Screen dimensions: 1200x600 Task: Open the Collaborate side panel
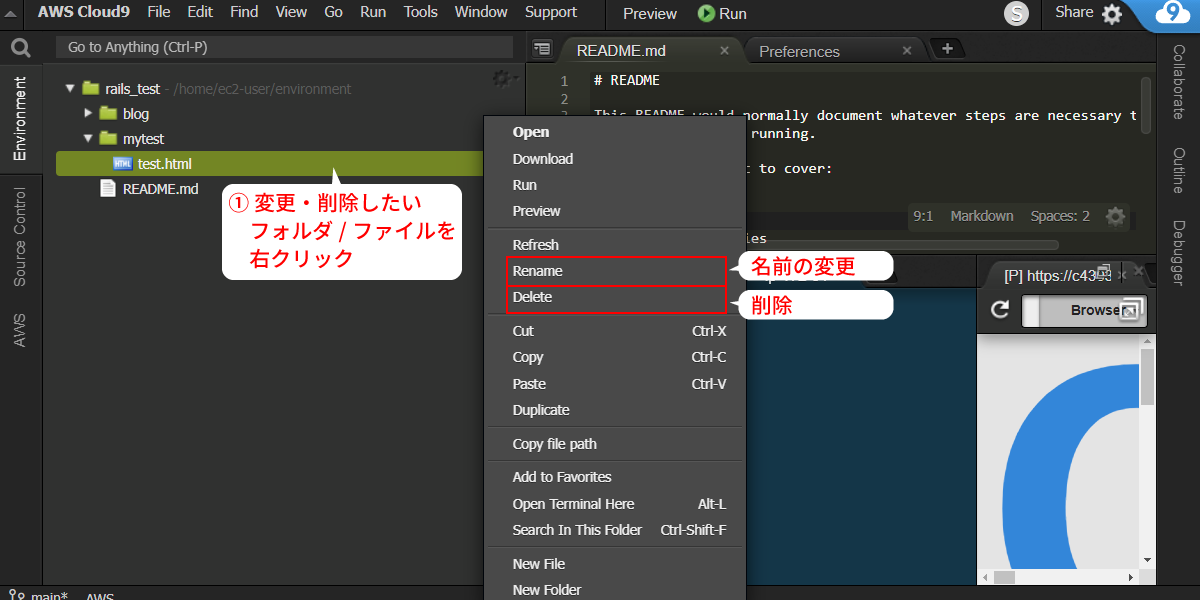point(1179,82)
